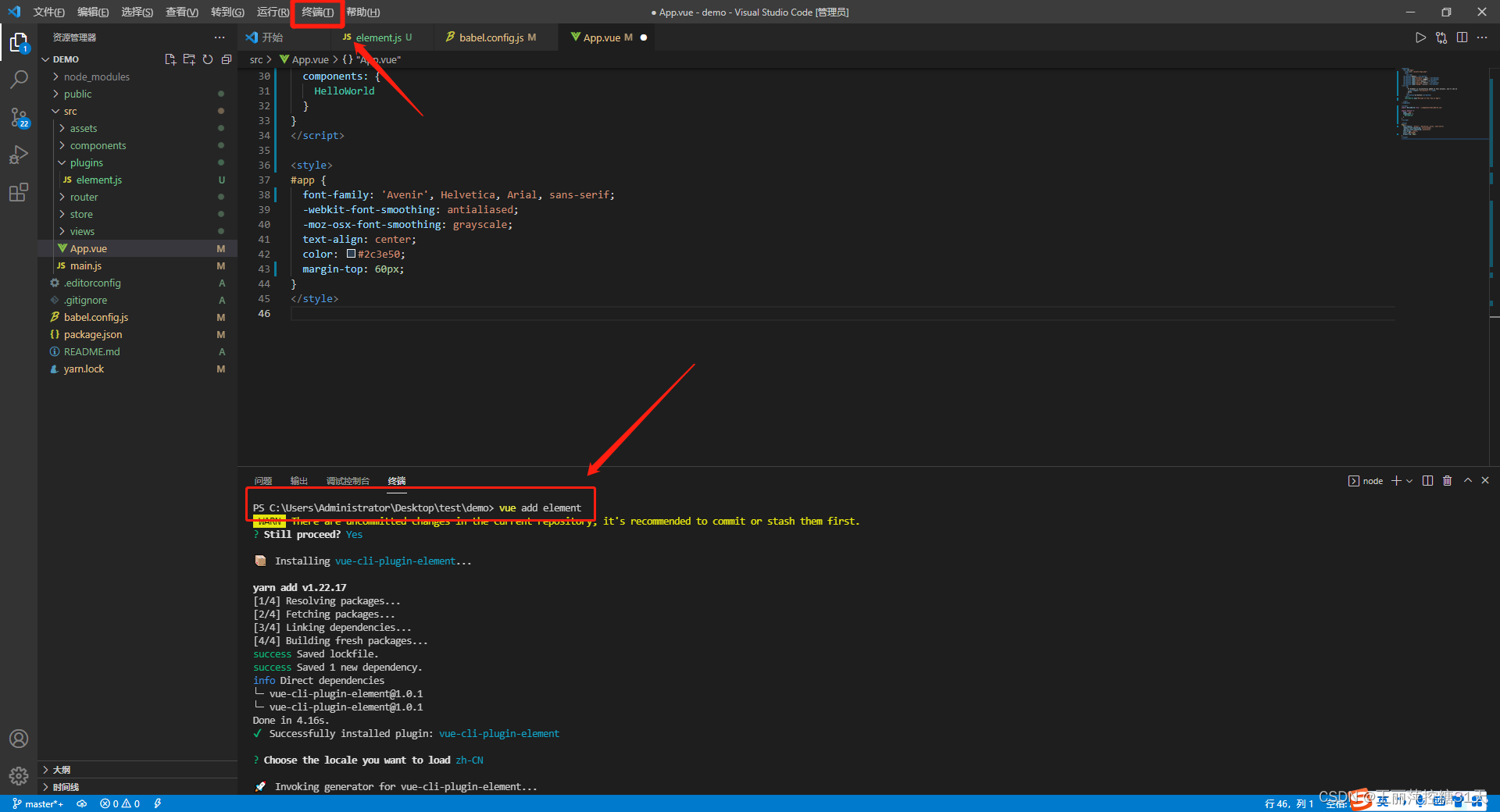The width and height of the screenshot is (1500, 812).
Task: Kill the active terminal with trash icon
Action: [1447, 481]
